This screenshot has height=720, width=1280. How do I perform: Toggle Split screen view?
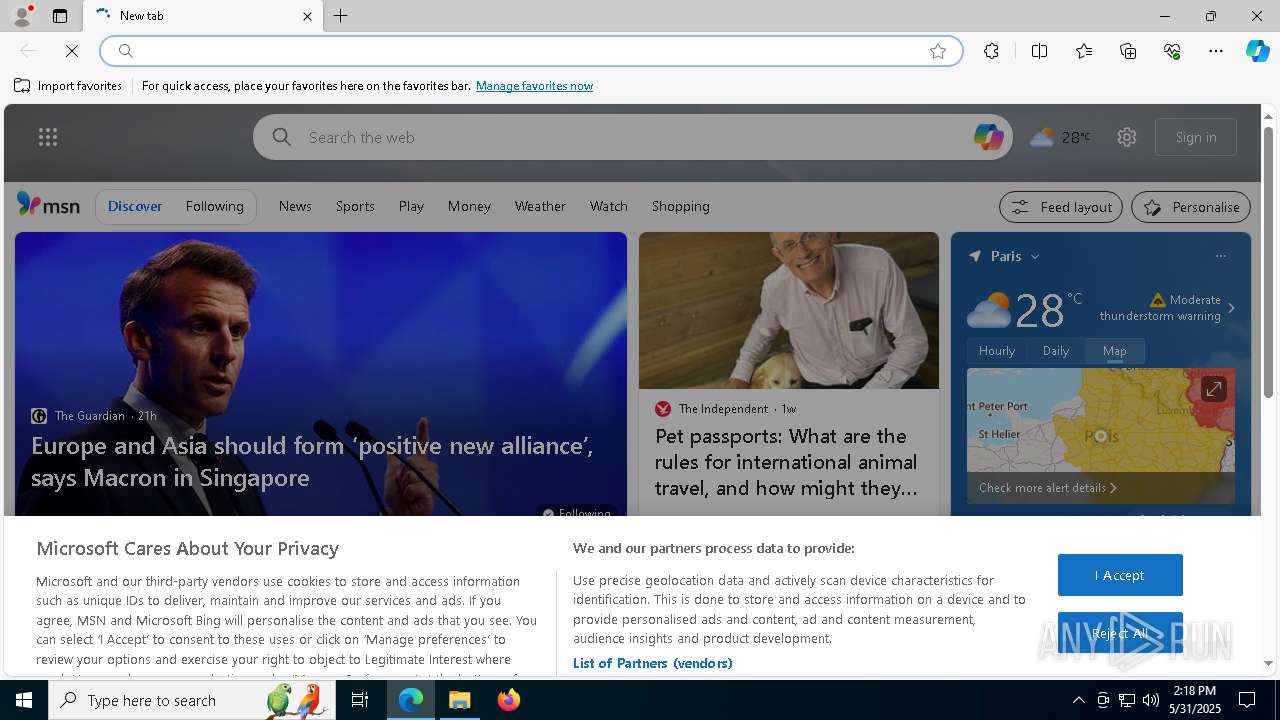[1039, 51]
